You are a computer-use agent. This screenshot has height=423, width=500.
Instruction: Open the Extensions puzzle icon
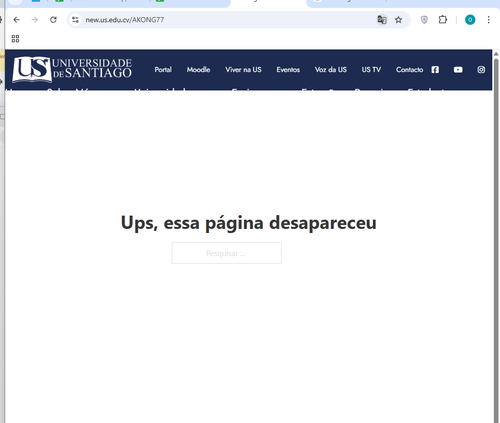pyautogui.click(x=443, y=20)
